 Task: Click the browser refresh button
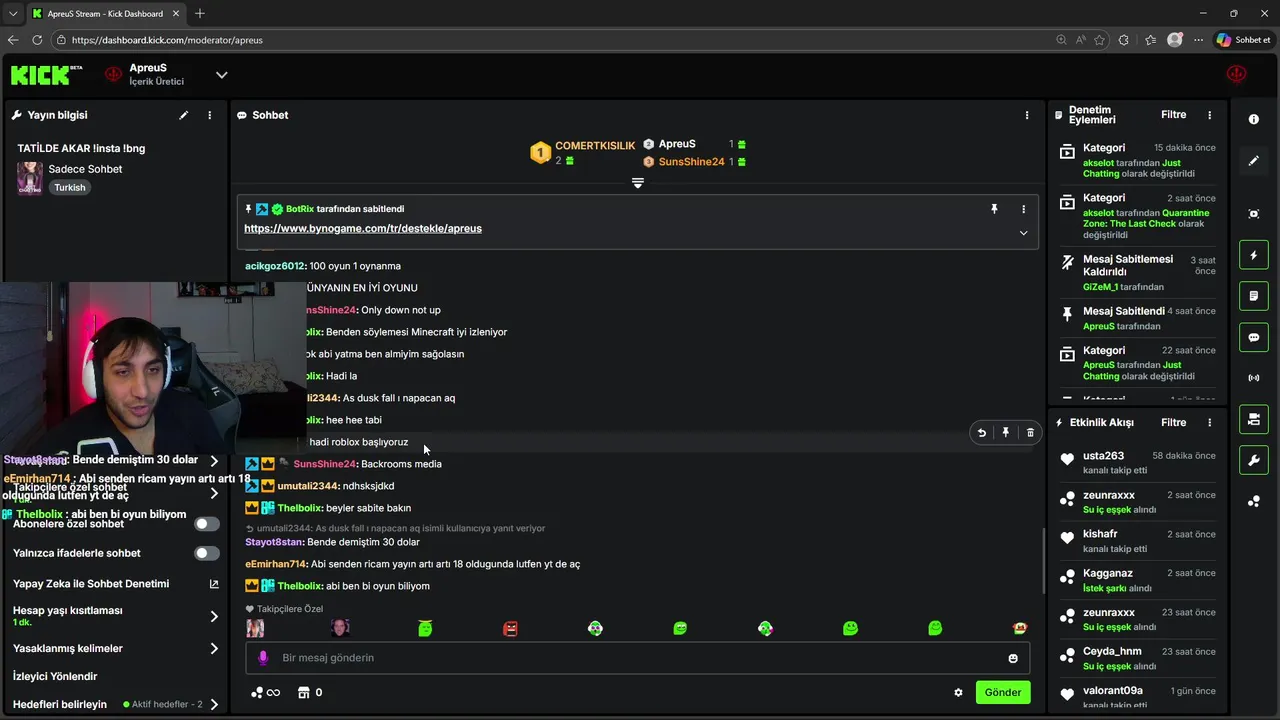coord(37,40)
